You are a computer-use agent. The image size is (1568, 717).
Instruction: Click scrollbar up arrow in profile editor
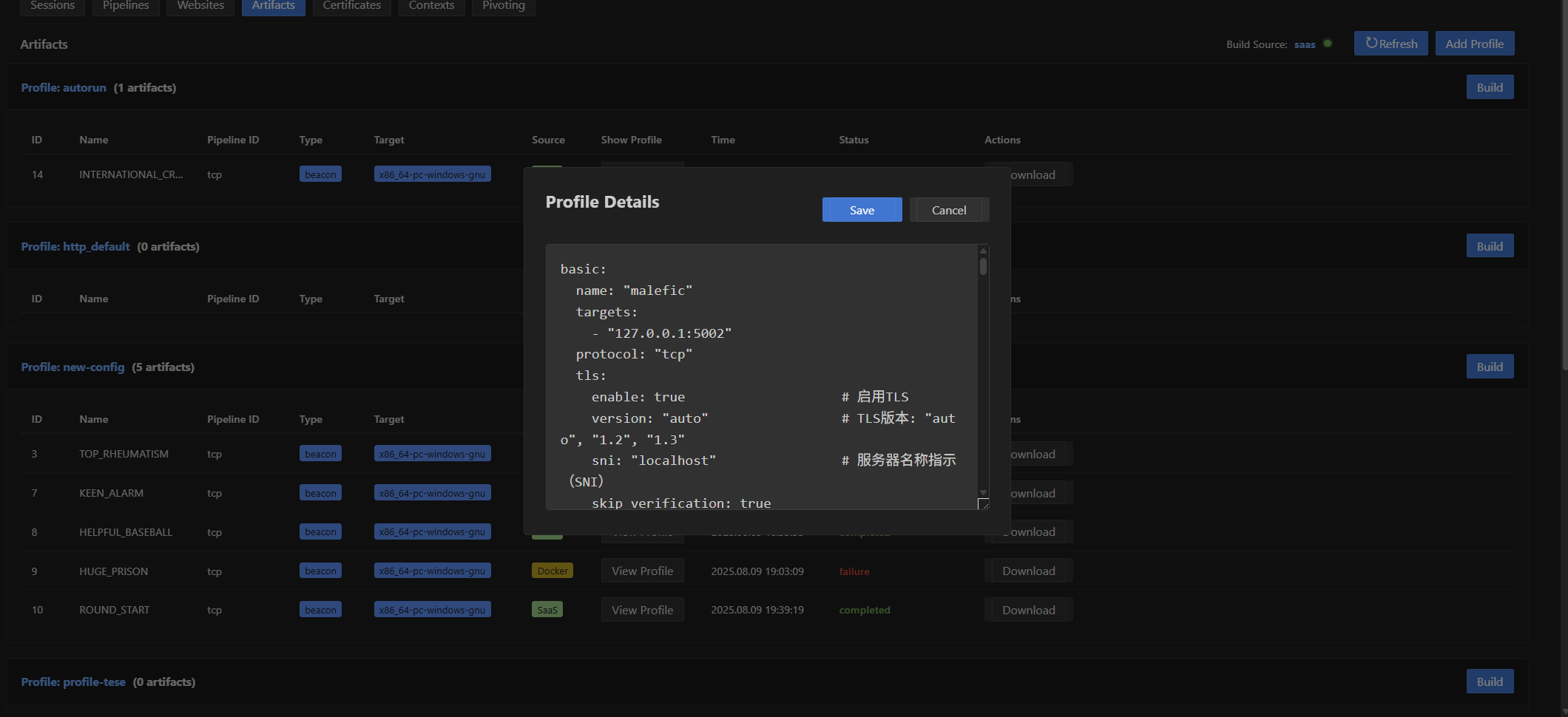[x=983, y=251]
